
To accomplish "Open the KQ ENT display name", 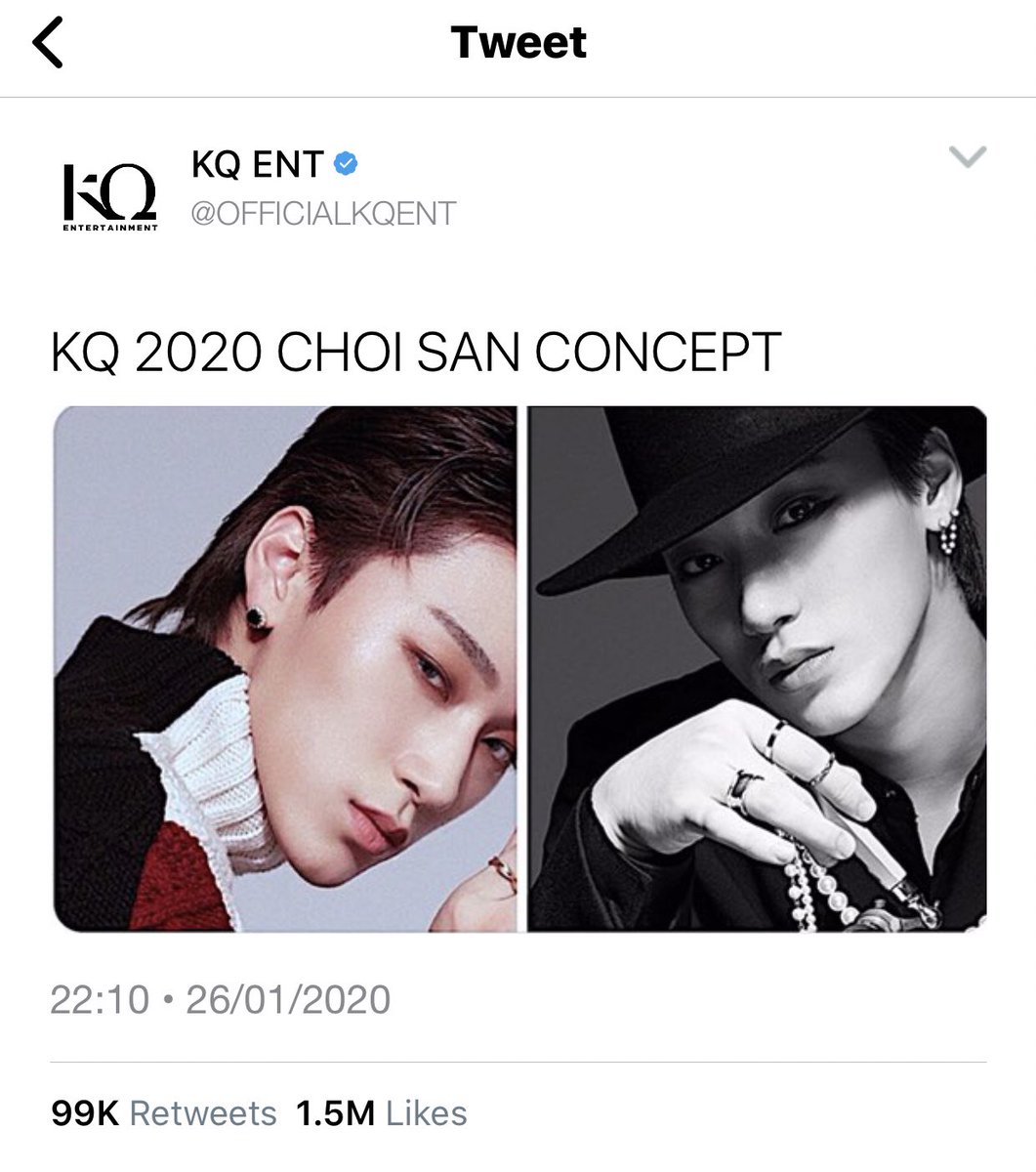I will pos(257,164).
